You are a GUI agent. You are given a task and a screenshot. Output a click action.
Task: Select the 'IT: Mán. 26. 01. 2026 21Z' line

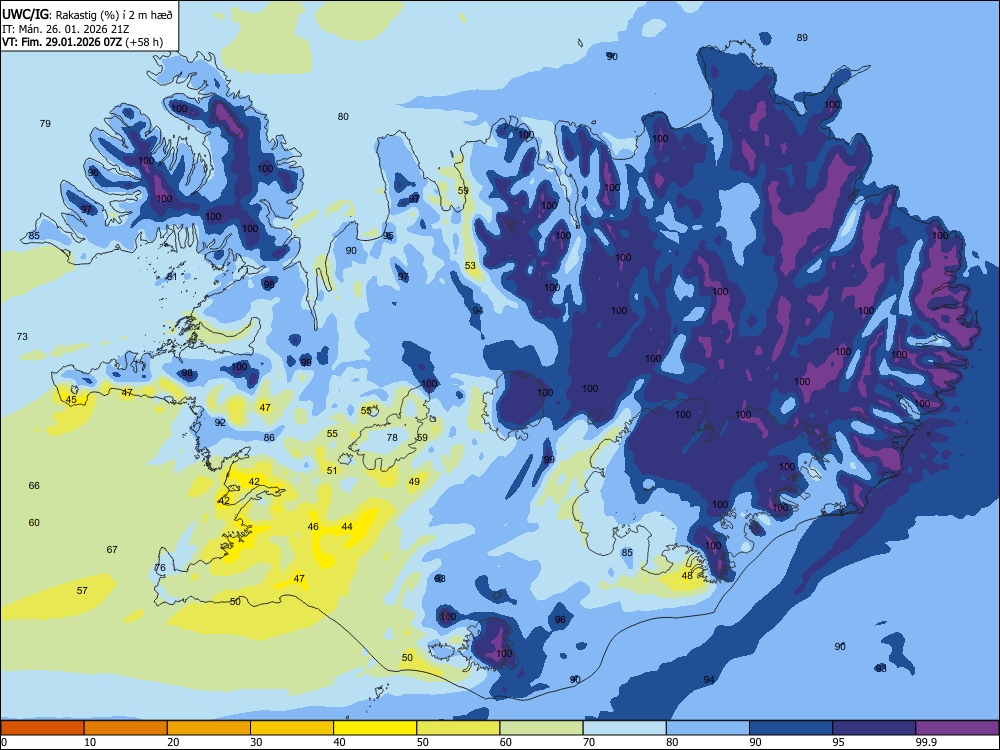tap(66, 29)
